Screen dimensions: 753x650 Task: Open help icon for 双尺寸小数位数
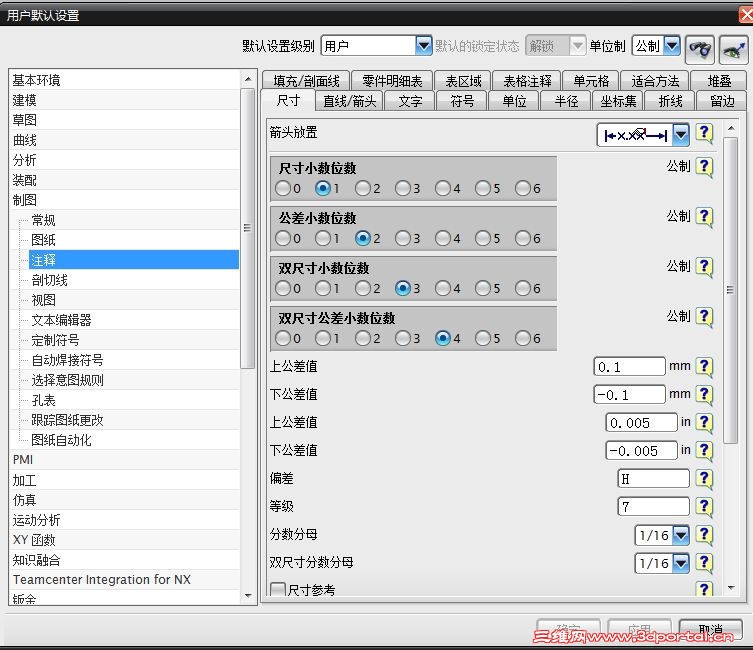pyautogui.click(x=704, y=267)
